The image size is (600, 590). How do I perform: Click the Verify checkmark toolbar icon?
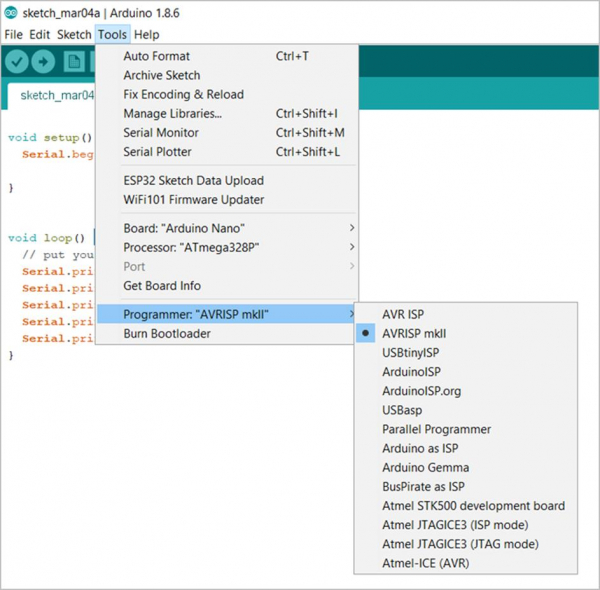pyautogui.click(x=16, y=62)
